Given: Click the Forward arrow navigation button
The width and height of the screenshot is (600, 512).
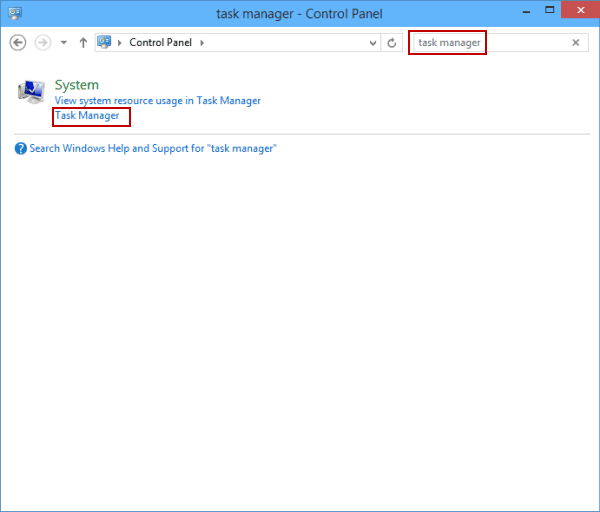Looking at the screenshot, I should (x=43, y=42).
